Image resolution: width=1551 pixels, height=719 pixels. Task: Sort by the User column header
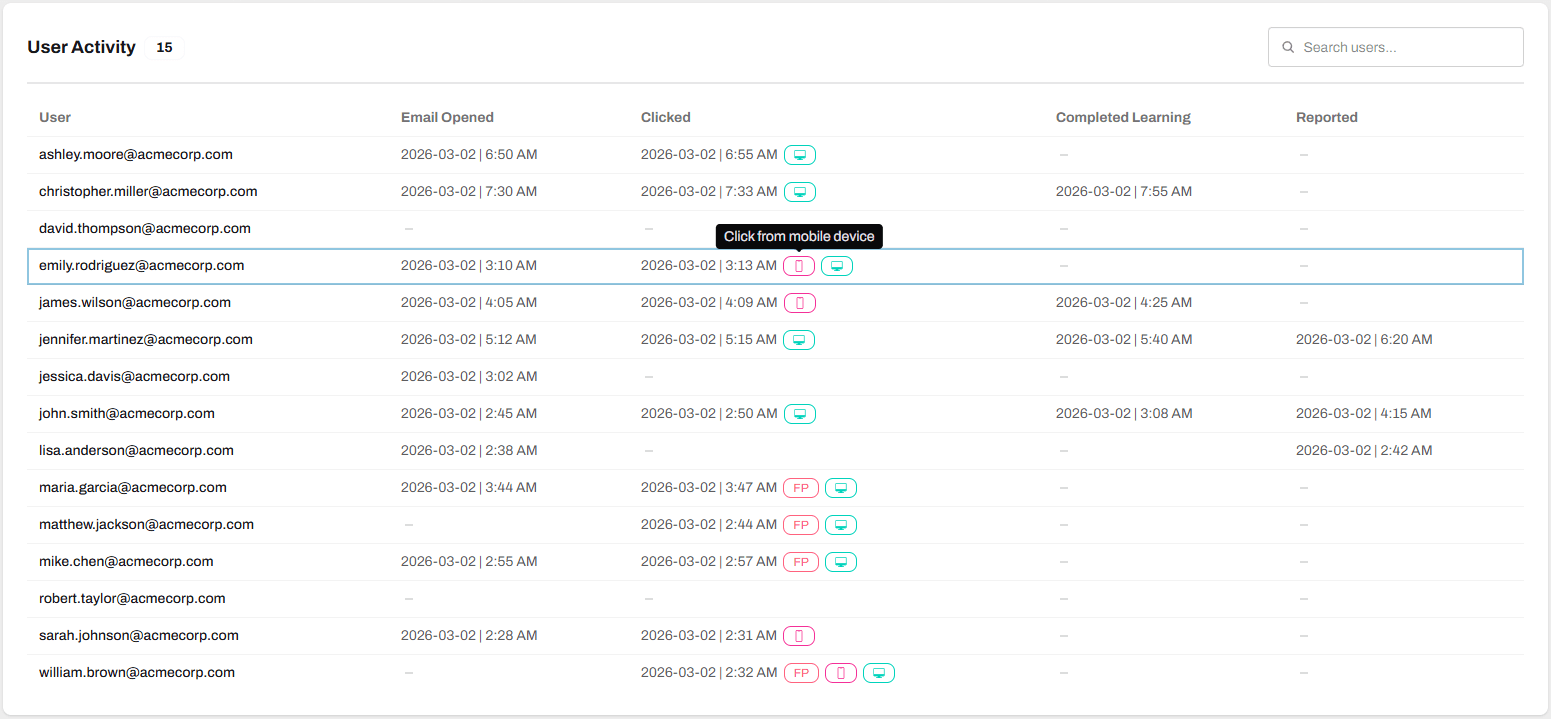pos(54,117)
